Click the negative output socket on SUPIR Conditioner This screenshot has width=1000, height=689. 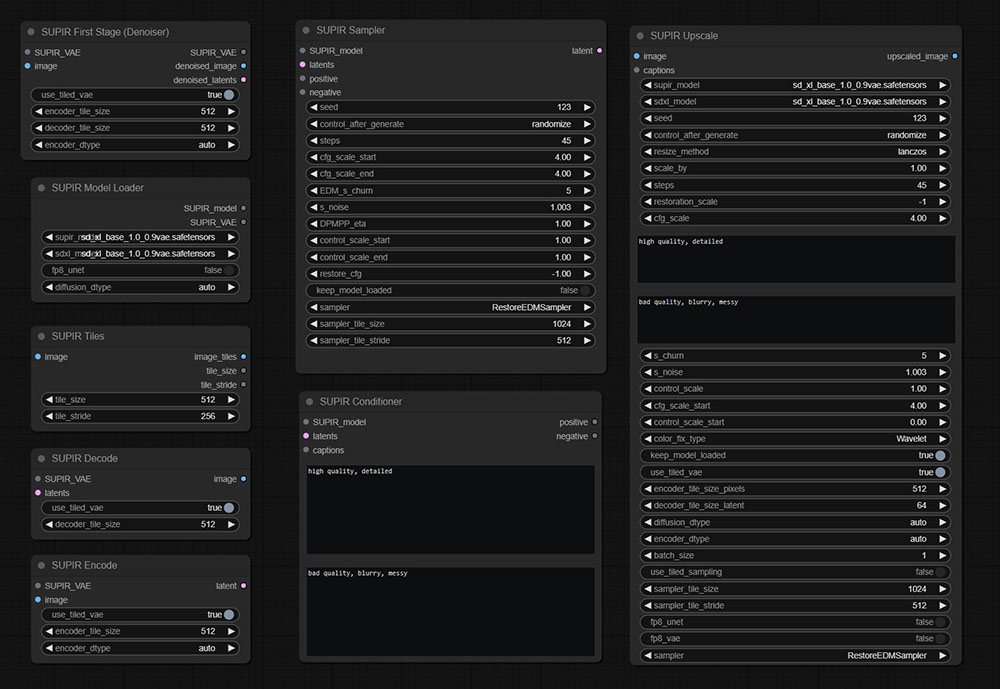click(x=595, y=436)
